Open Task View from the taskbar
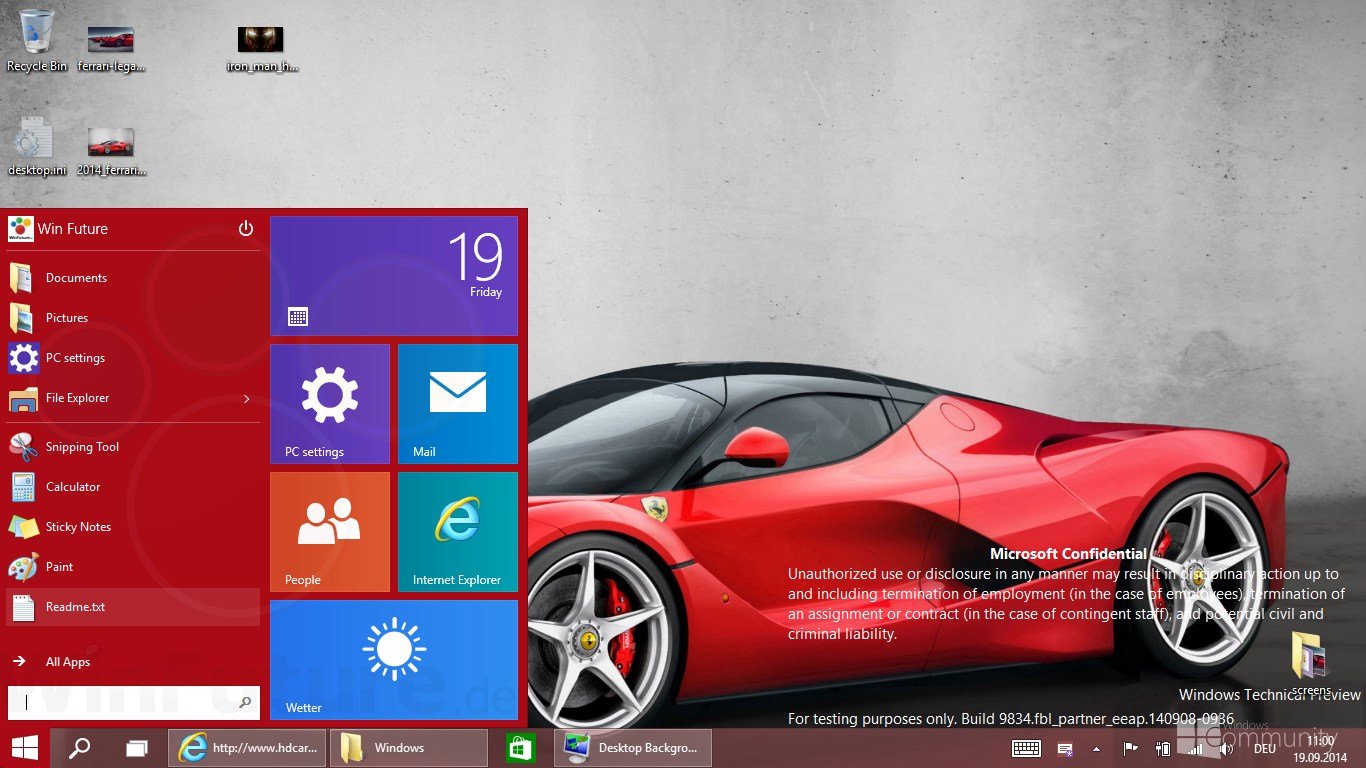The height and width of the screenshot is (768, 1366). [136, 748]
